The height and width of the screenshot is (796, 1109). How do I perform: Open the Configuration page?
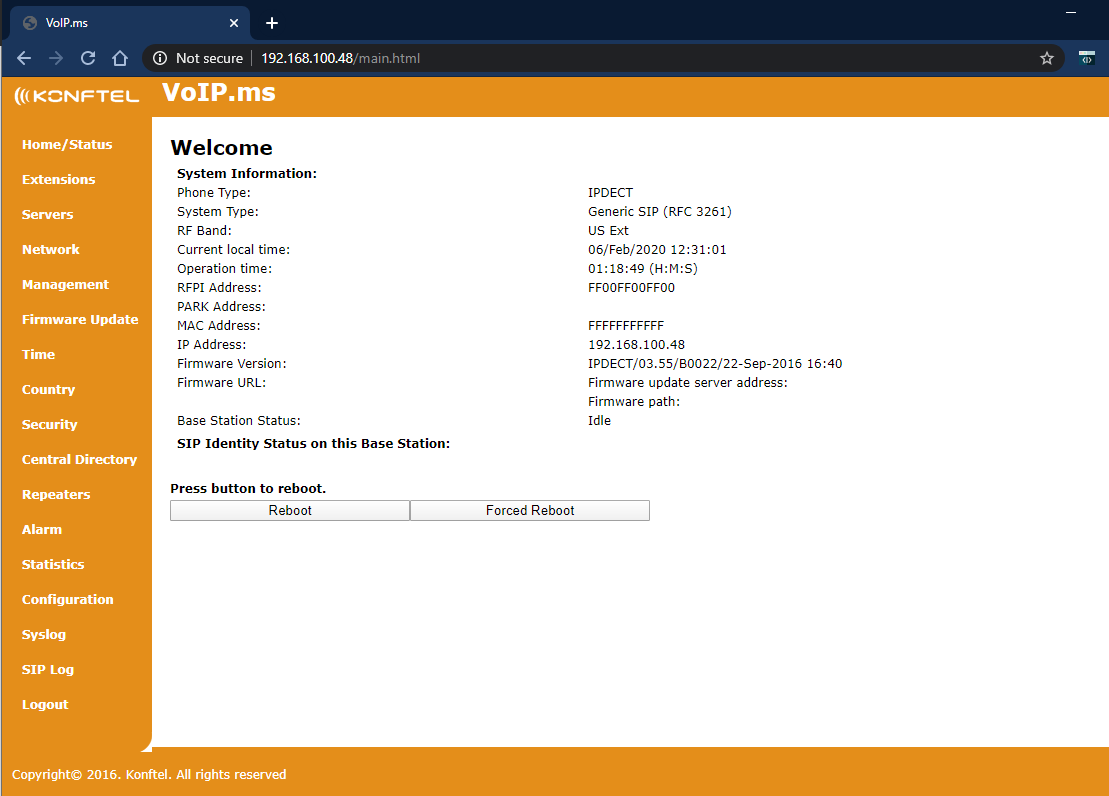pos(67,599)
